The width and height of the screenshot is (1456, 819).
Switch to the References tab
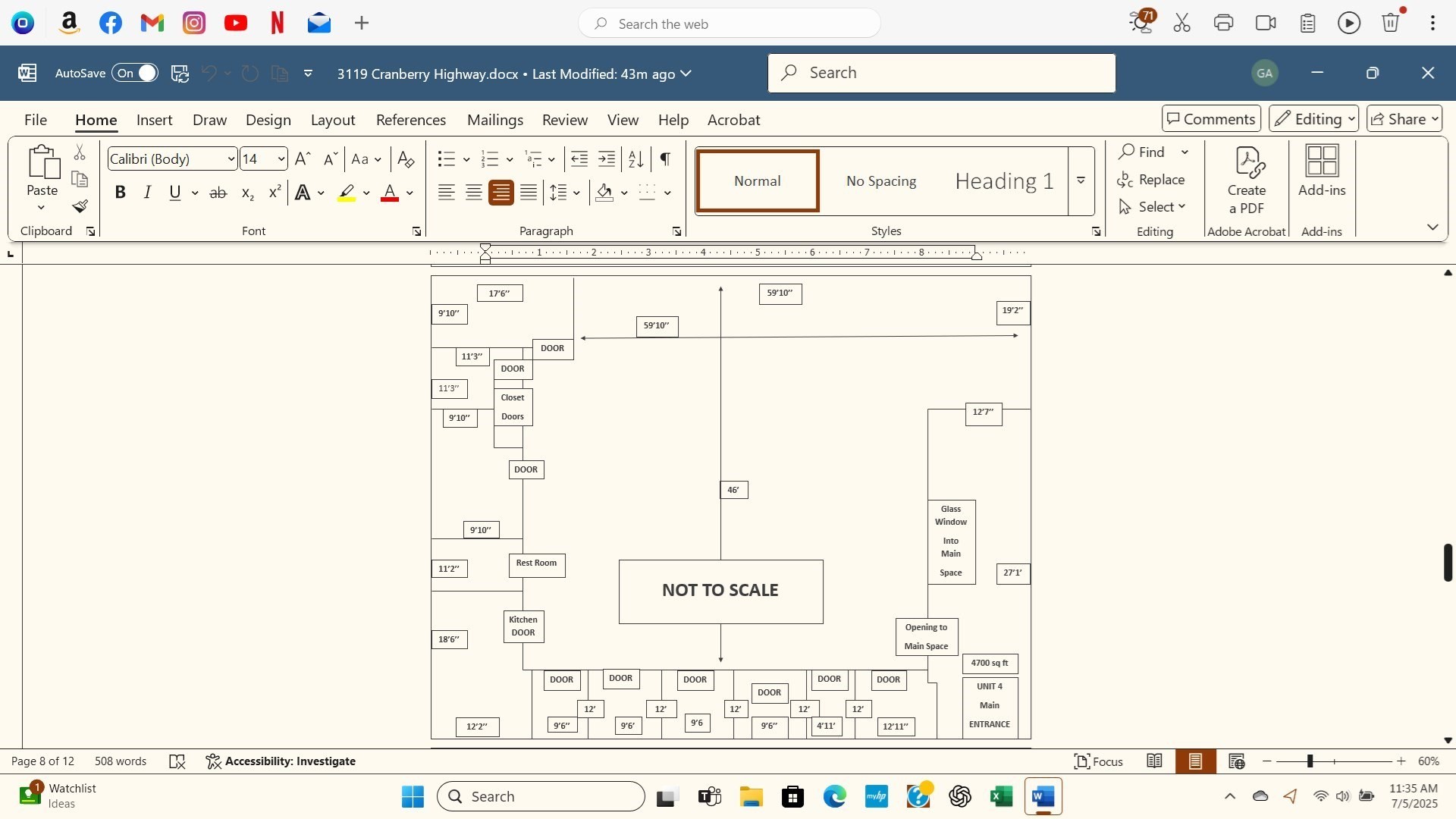pyautogui.click(x=410, y=120)
